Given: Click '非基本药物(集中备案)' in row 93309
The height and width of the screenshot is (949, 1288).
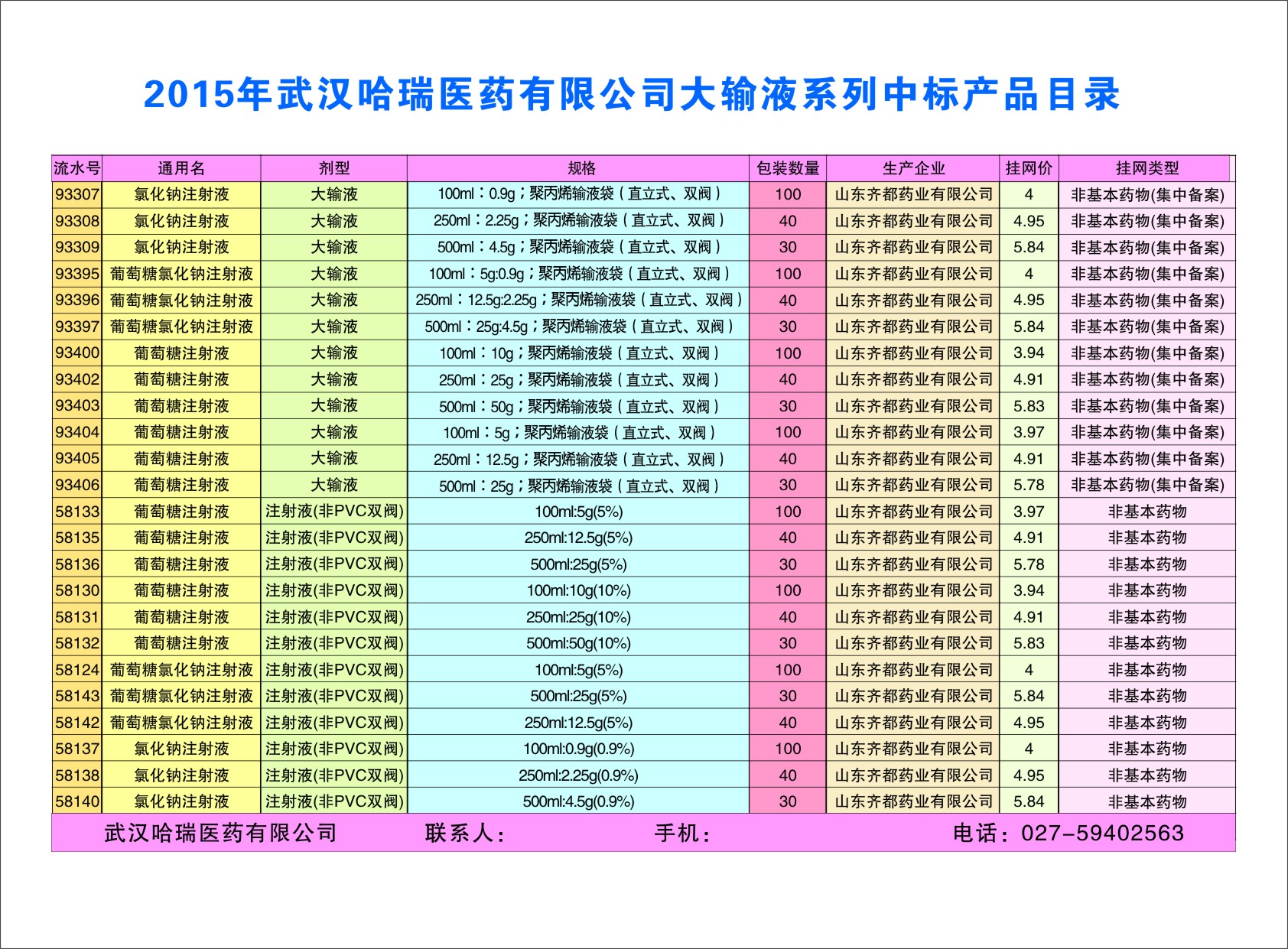Looking at the screenshot, I should point(1147,247).
